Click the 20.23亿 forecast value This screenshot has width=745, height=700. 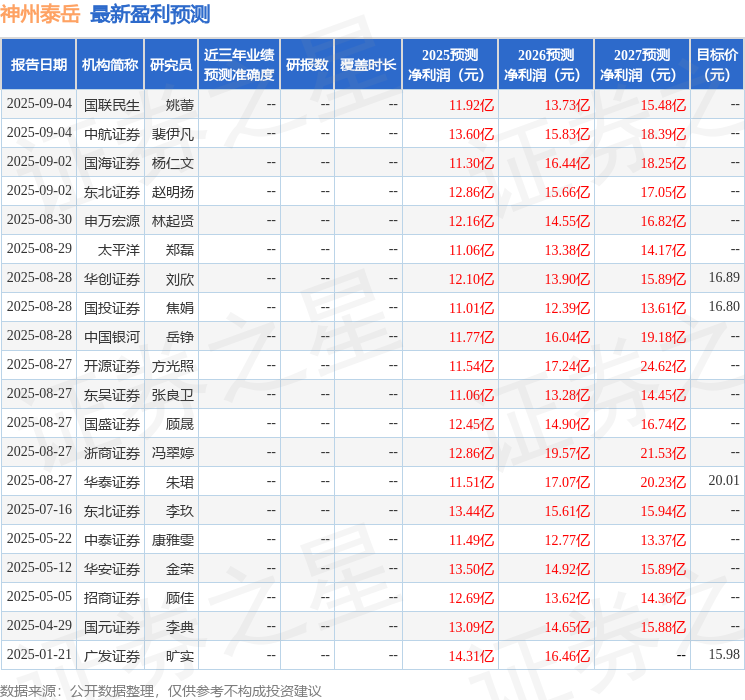[663, 482]
